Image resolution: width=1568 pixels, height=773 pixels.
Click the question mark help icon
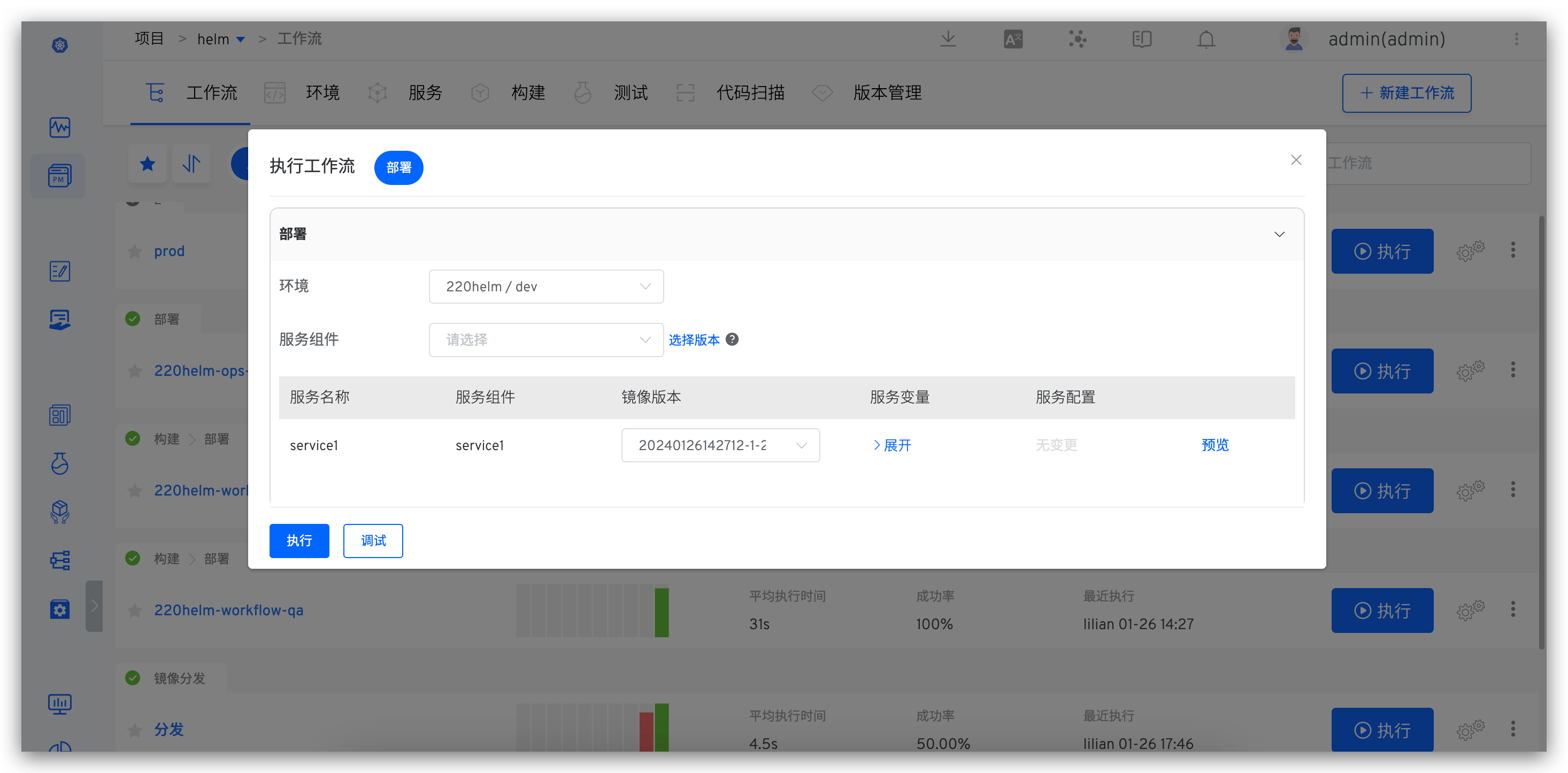tap(732, 339)
